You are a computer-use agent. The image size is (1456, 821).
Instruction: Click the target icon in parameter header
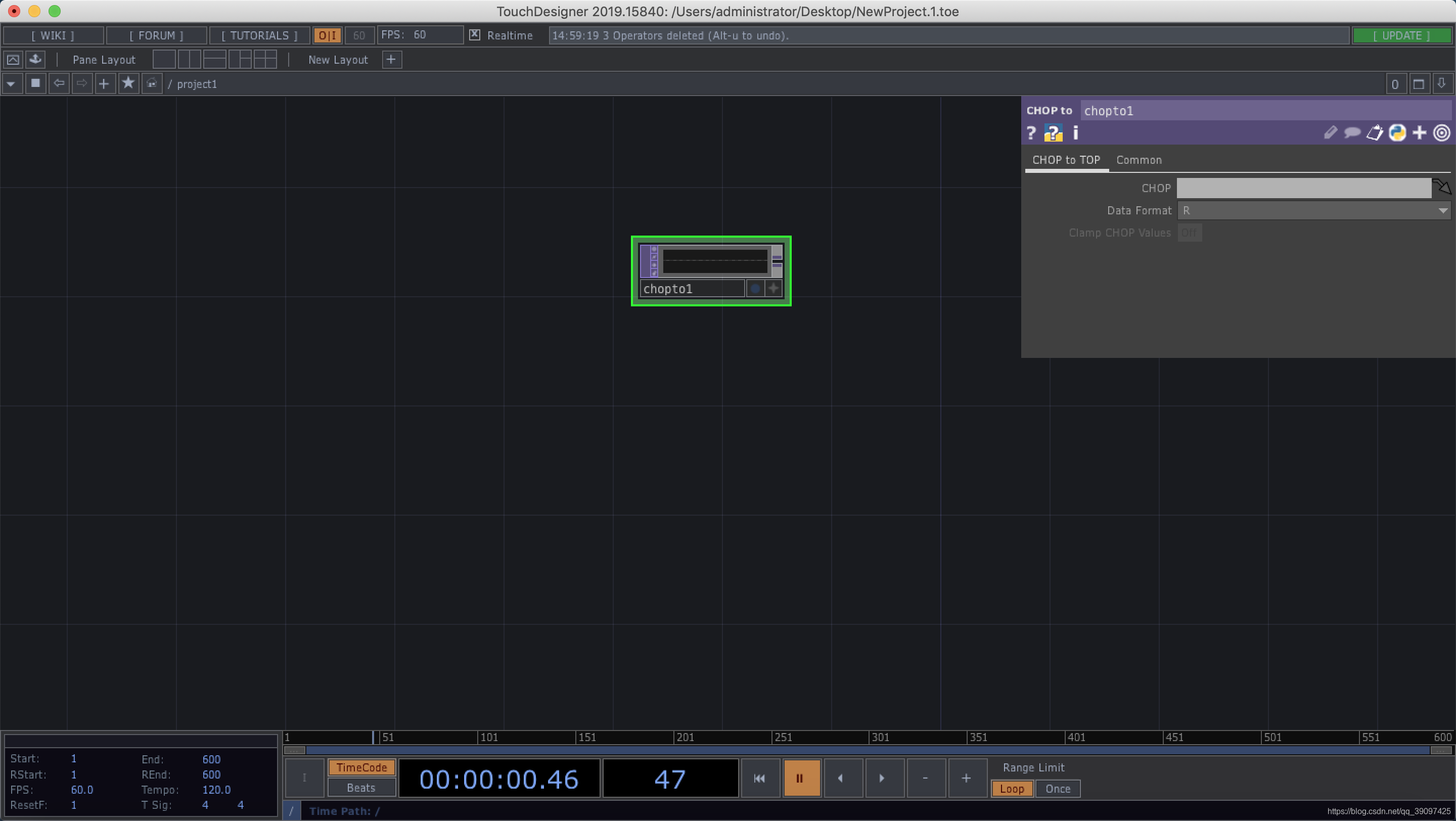(x=1441, y=133)
